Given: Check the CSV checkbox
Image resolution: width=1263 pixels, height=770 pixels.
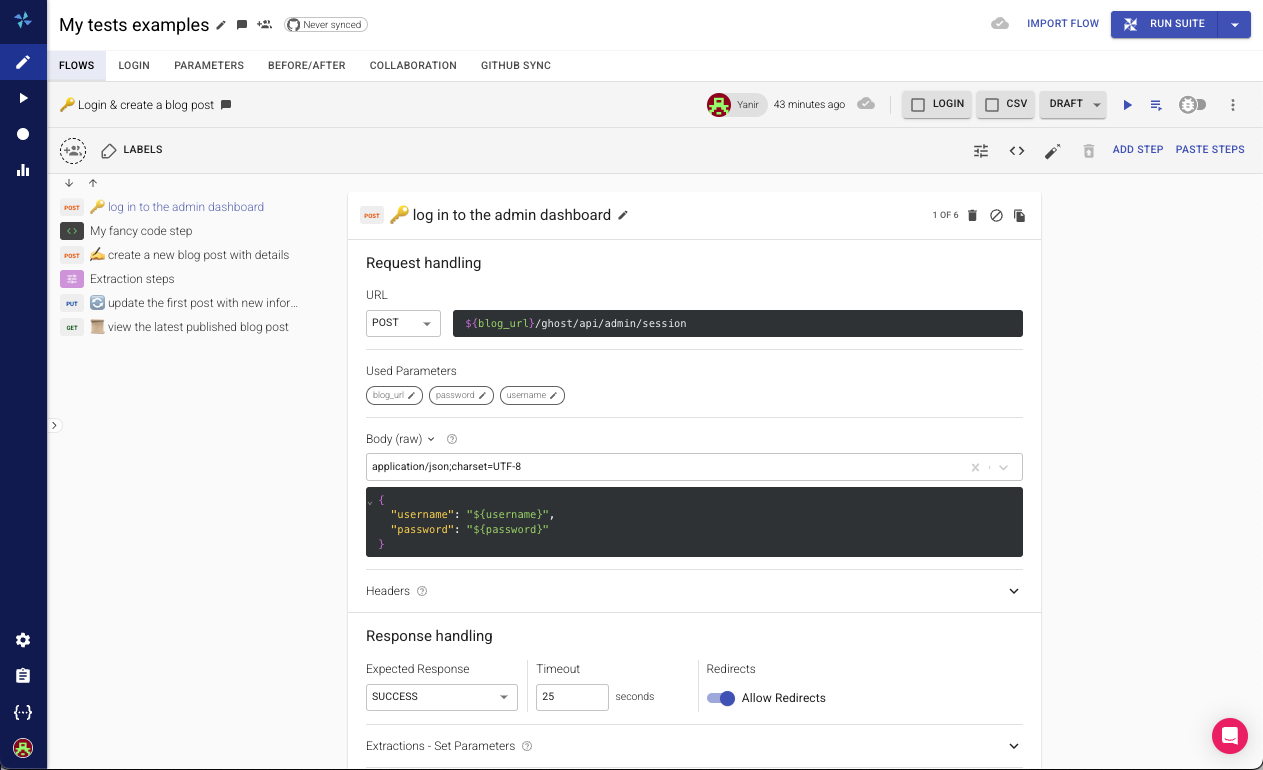Looking at the screenshot, I should click(992, 105).
